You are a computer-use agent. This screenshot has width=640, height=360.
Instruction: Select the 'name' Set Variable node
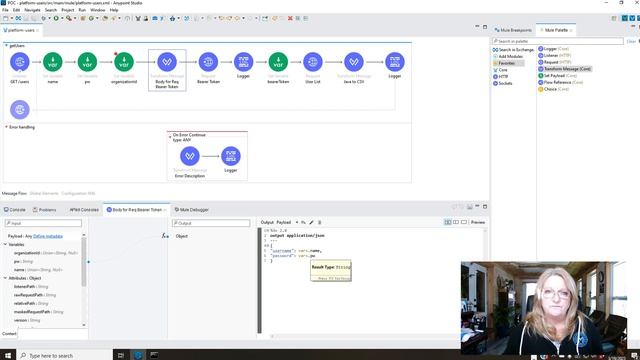coord(53,62)
